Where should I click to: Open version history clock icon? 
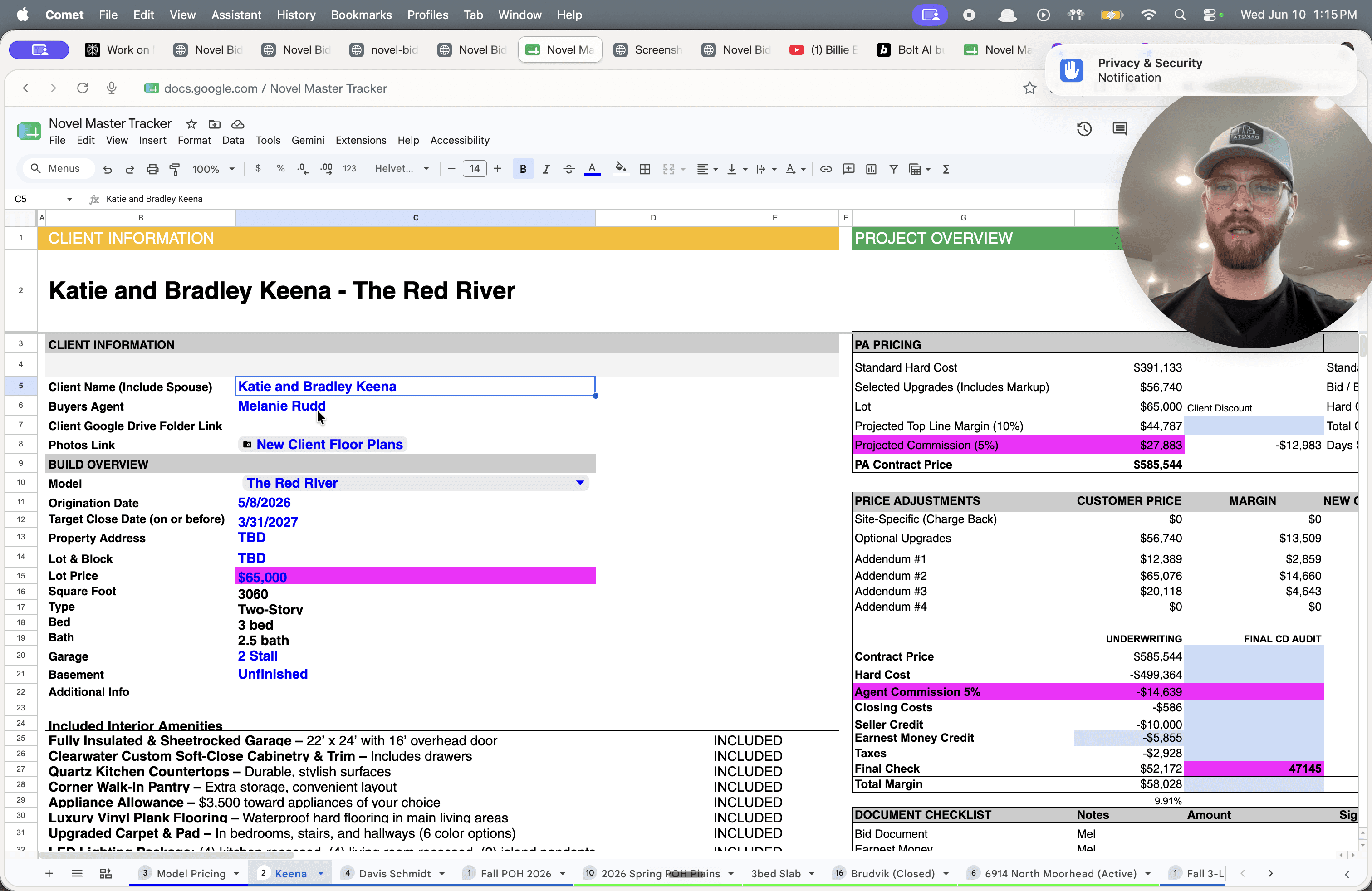(x=1084, y=129)
